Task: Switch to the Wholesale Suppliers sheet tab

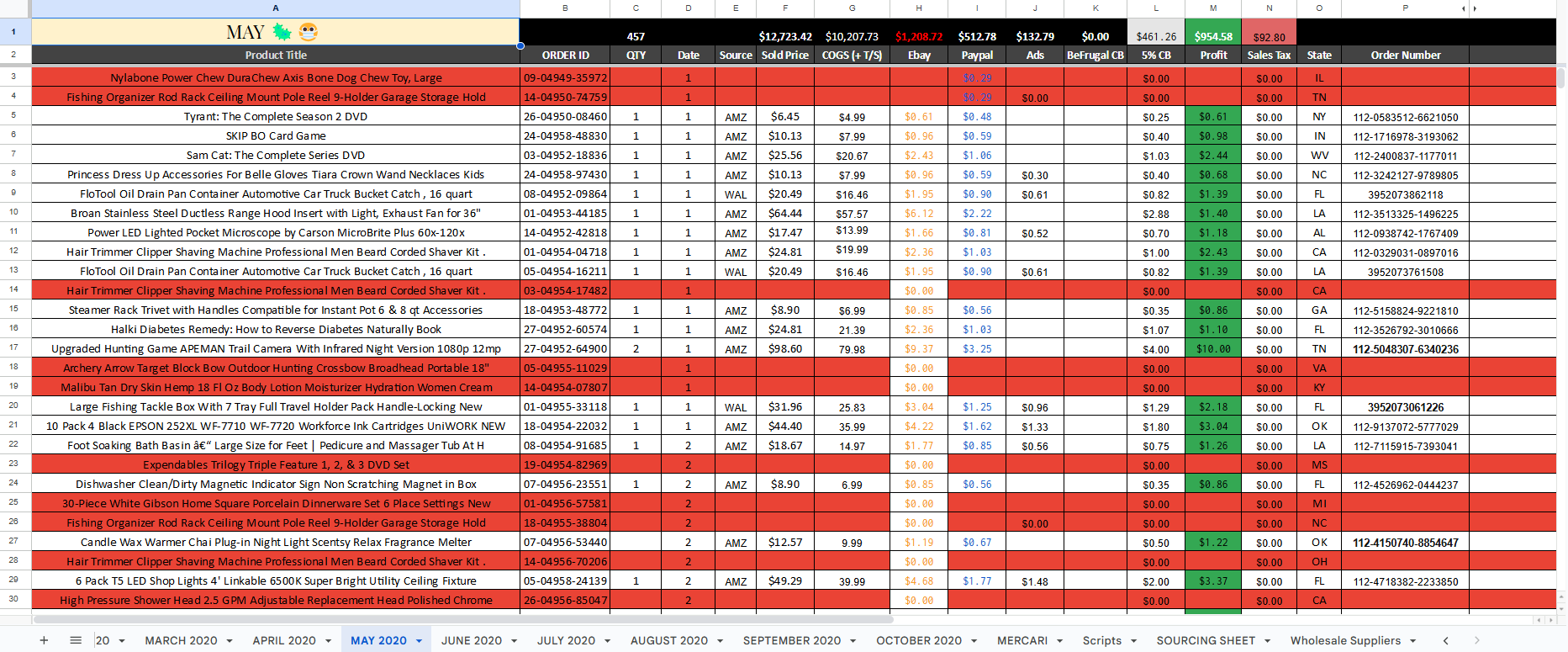Action: click(1345, 640)
